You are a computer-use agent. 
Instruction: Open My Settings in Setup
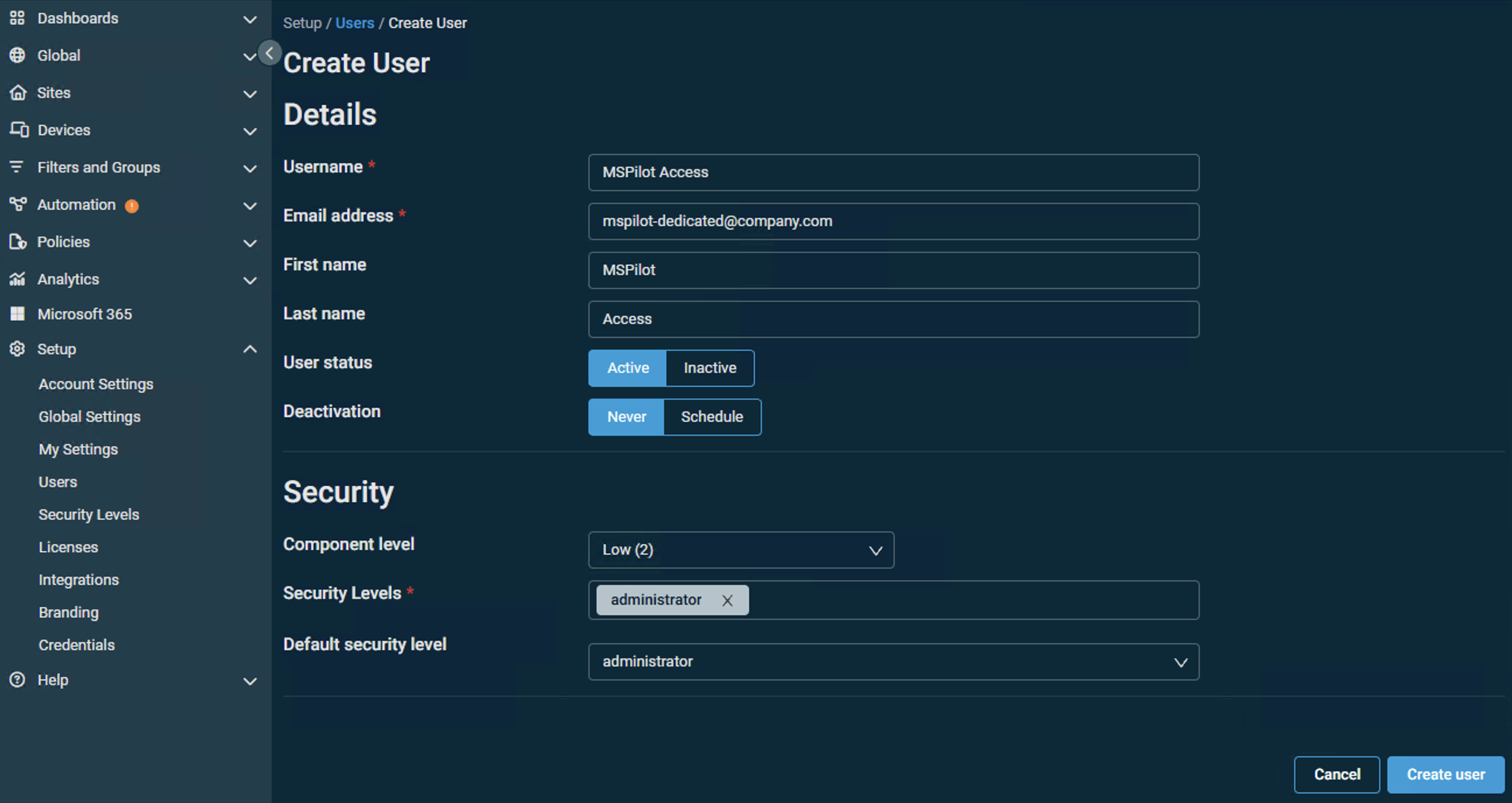[x=78, y=449]
